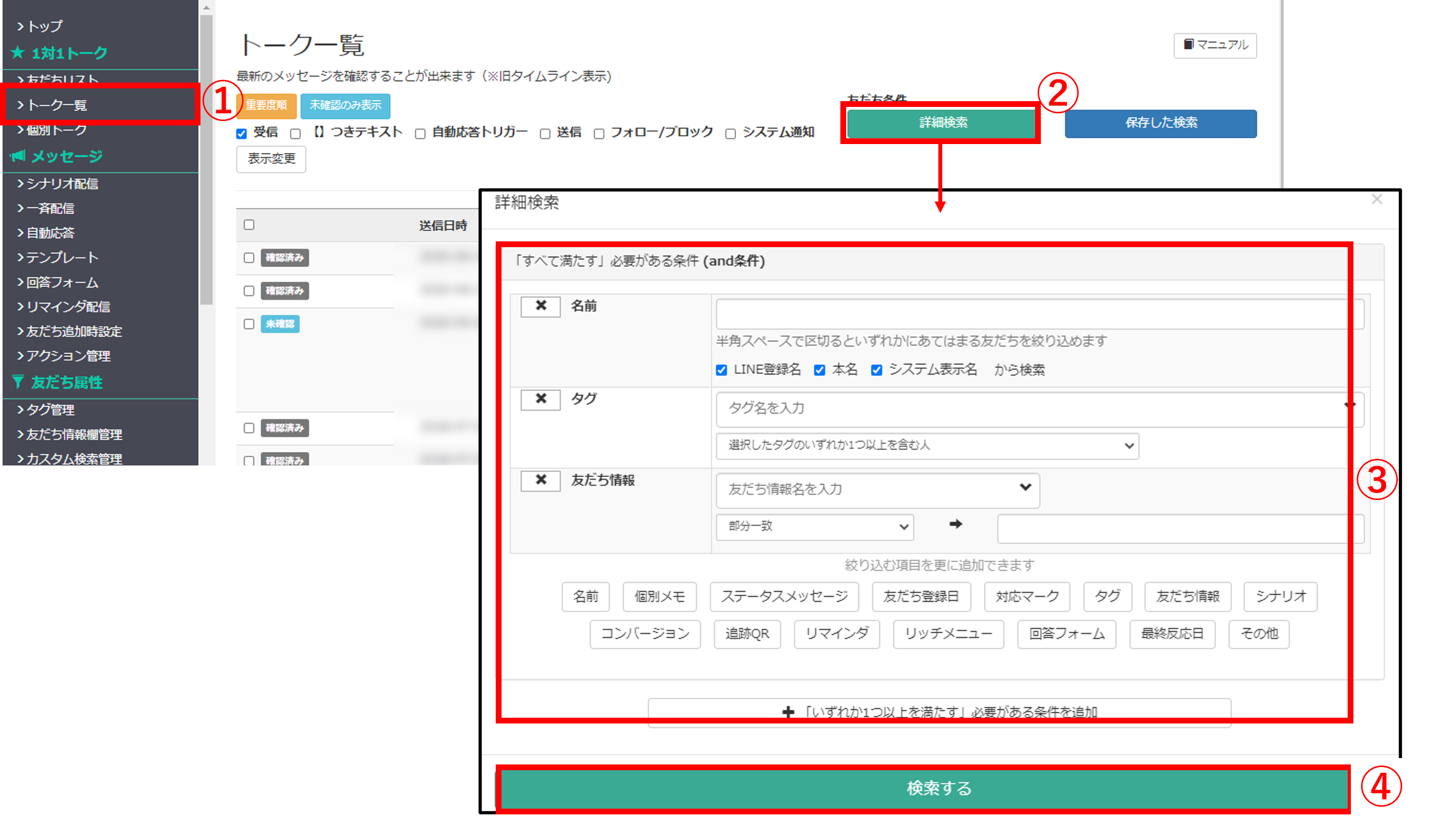
Task: Tick the select-all checkbox in the table header
Action: coord(249,225)
